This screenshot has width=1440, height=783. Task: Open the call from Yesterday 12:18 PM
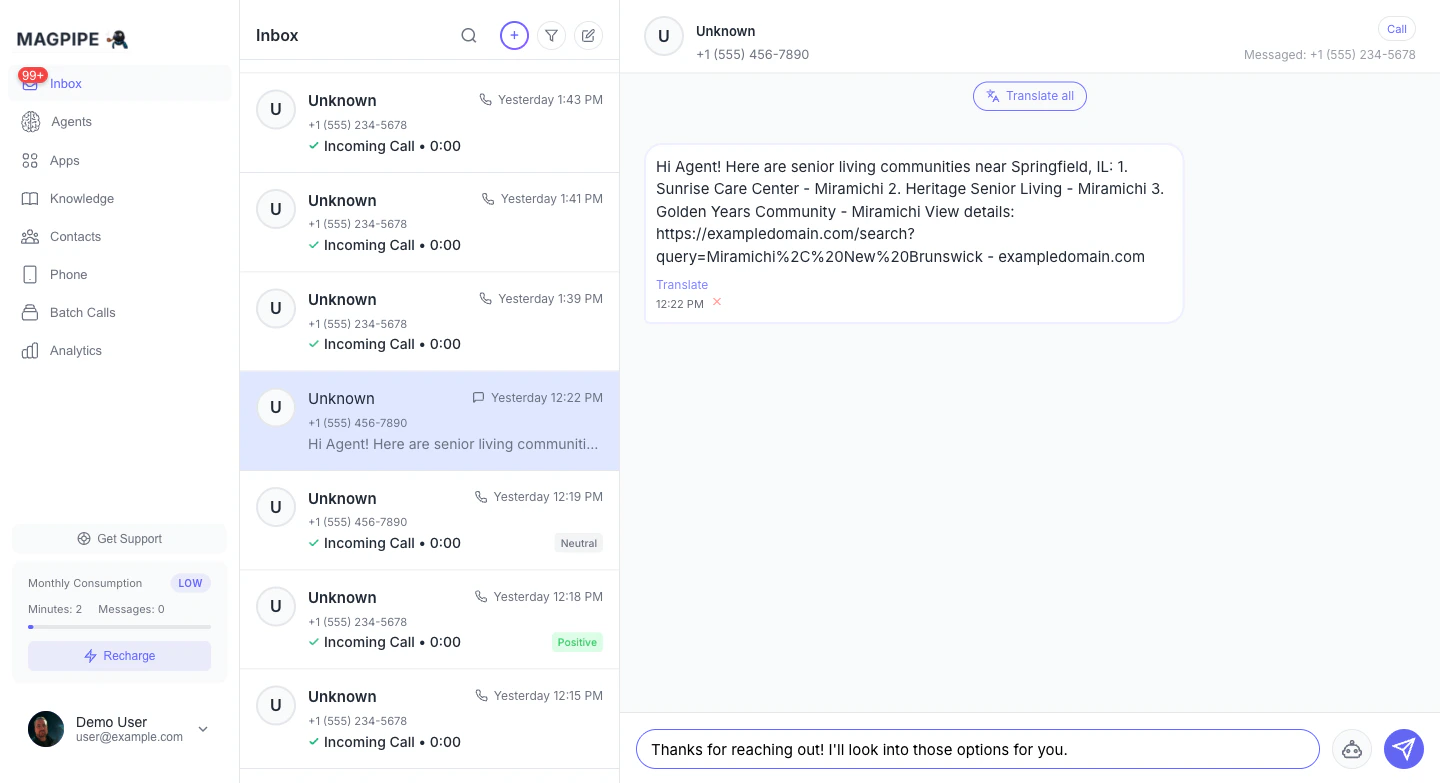430,620
